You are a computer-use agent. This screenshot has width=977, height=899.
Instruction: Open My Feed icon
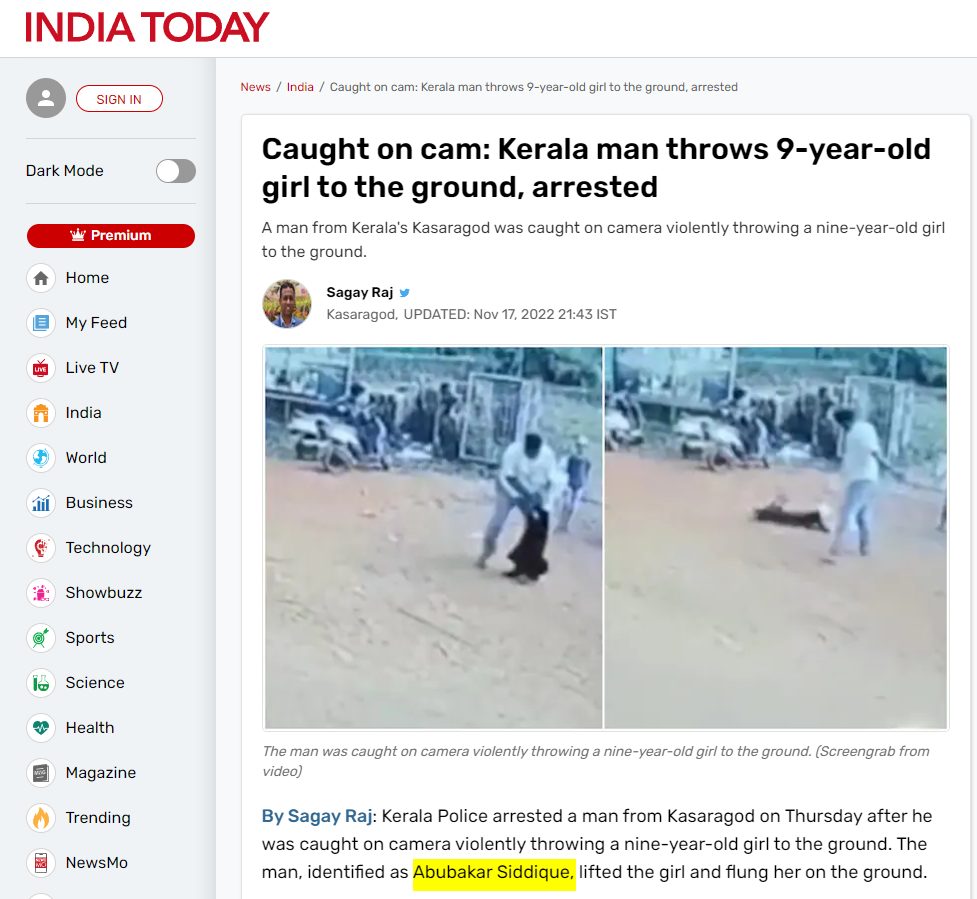tap(41, 323)
